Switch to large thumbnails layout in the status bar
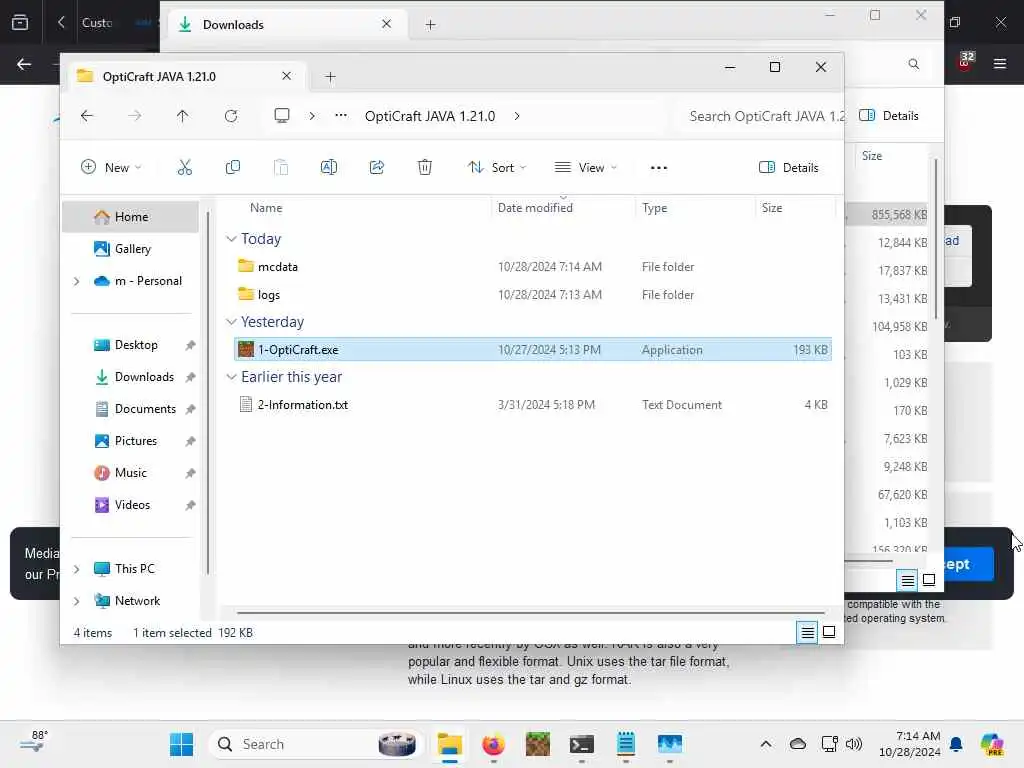Screen dimensions: 1024x768 point(829,632)
